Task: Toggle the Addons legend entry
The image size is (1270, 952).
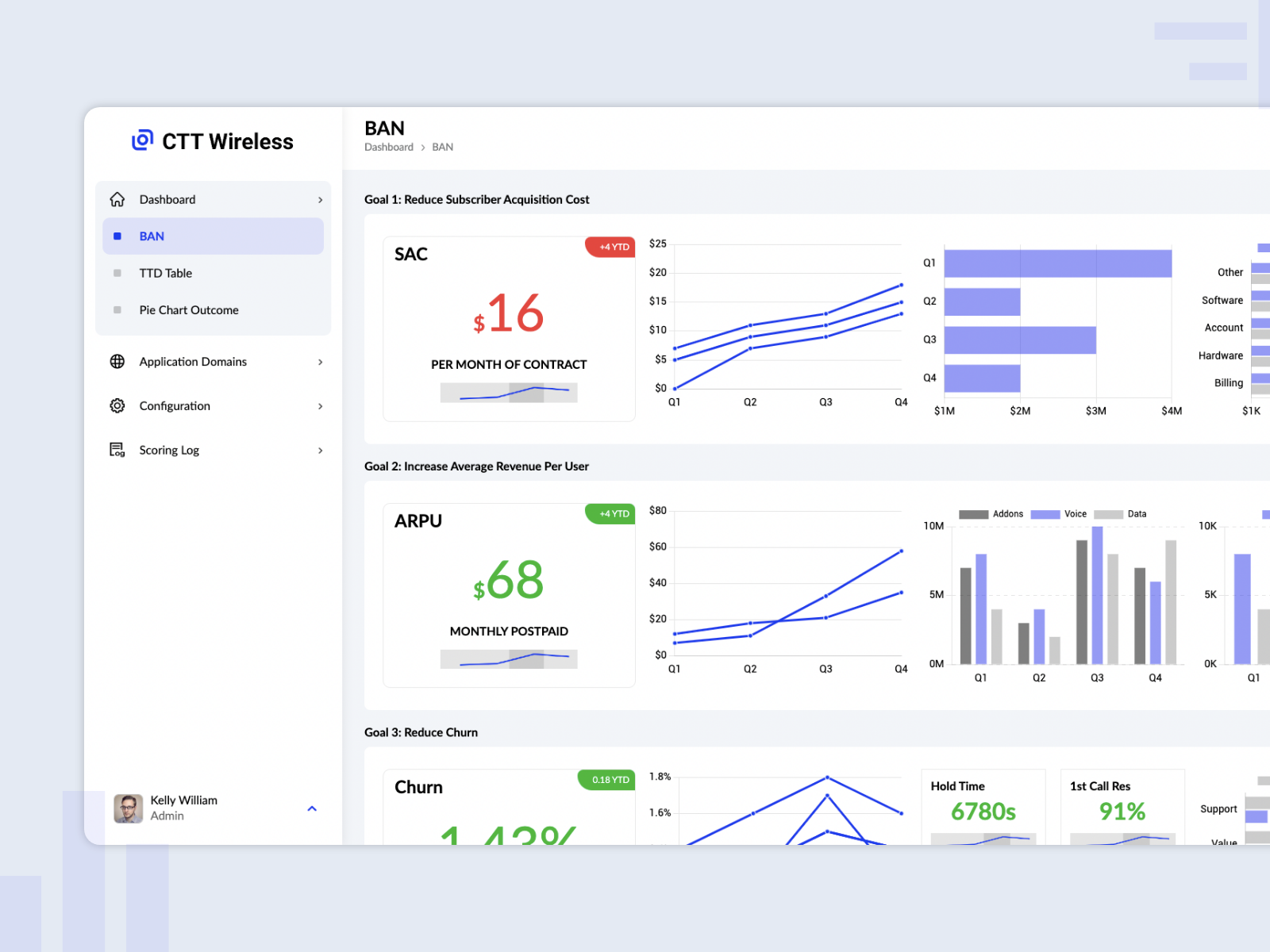Action: click(x=991, y=514)
